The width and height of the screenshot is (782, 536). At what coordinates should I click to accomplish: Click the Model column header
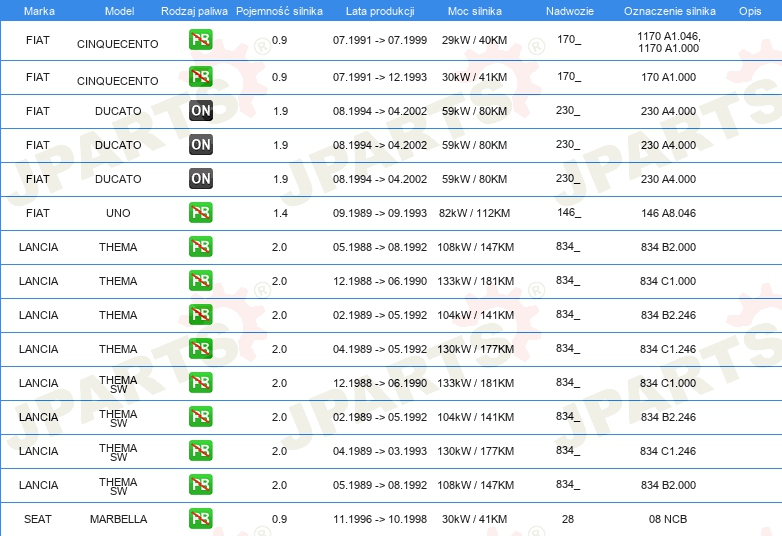pos(119,11)
